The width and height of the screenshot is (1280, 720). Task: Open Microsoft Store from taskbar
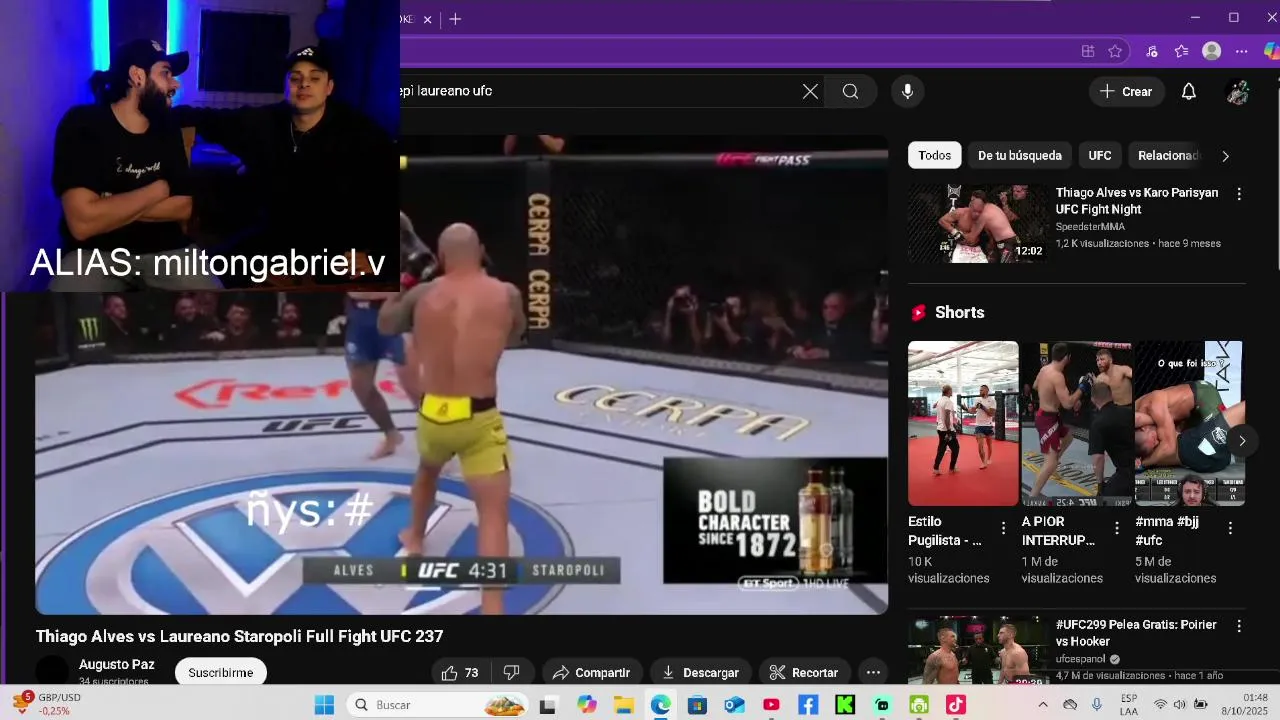pos(697,705)
